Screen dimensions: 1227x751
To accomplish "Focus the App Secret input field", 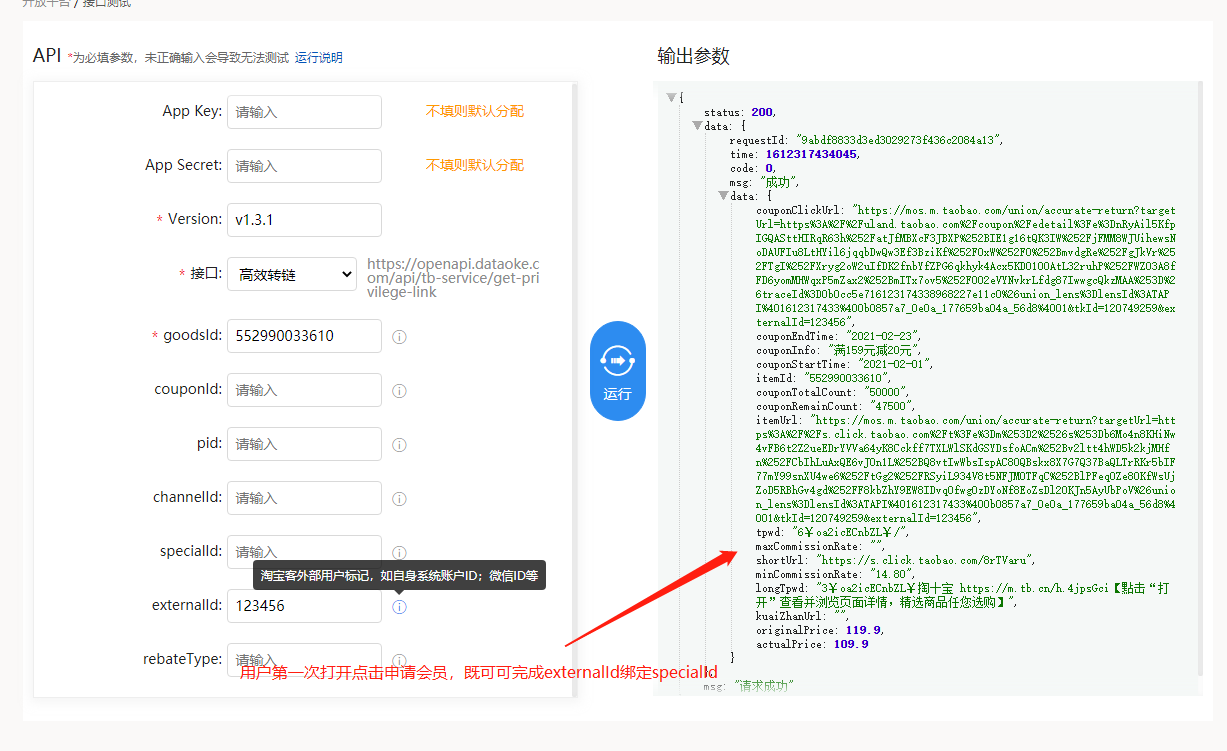I will [x=304, y=166].
